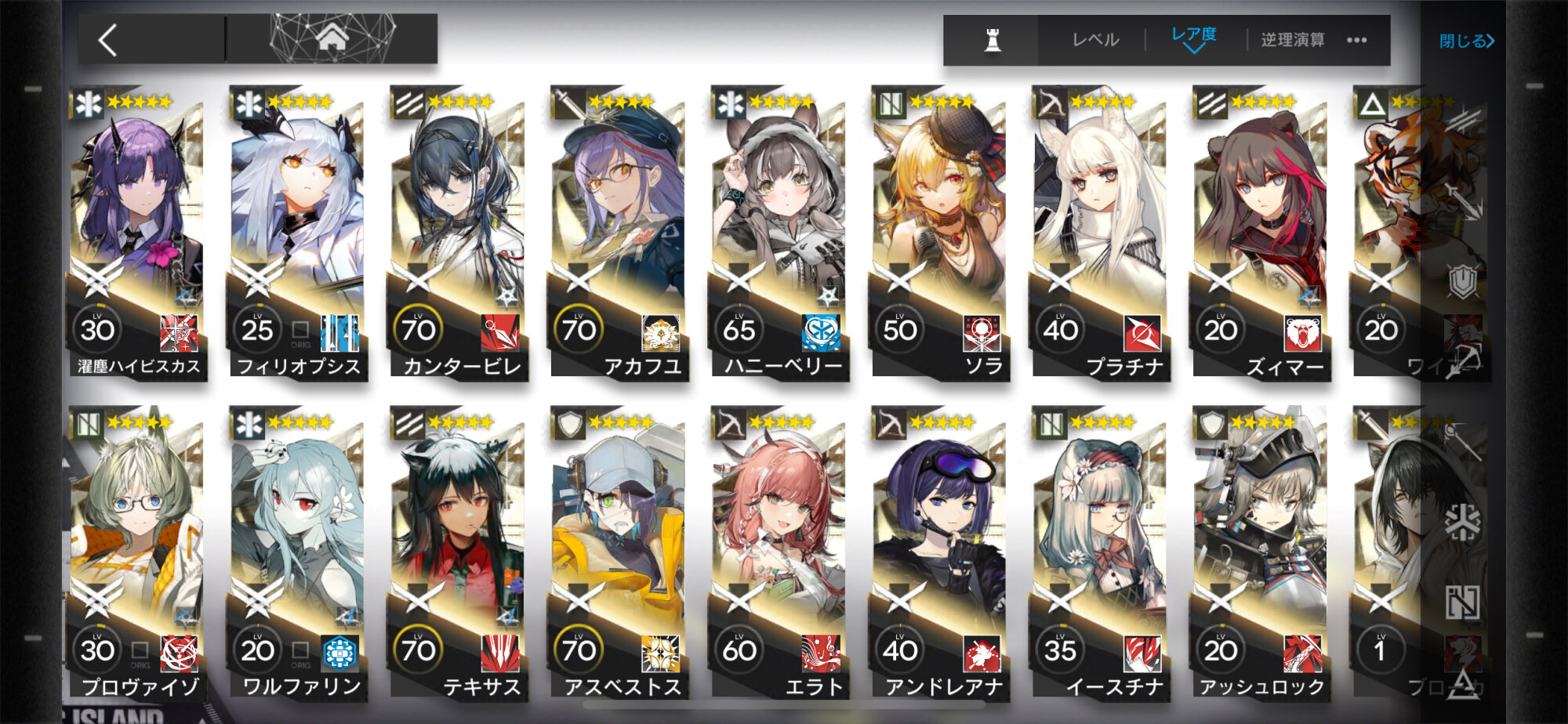1568x724 pixels.
Task: Choose 逆理演算 sort option
Action: point(1292,40)
